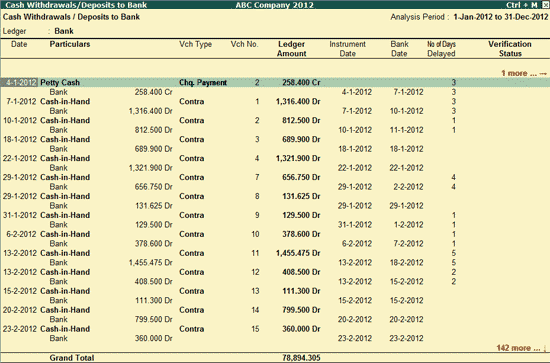The width and height of the screenshot is (550, 363).
Task: Select the highlighted Petty Cash voucher row
Action: [275, 82]
